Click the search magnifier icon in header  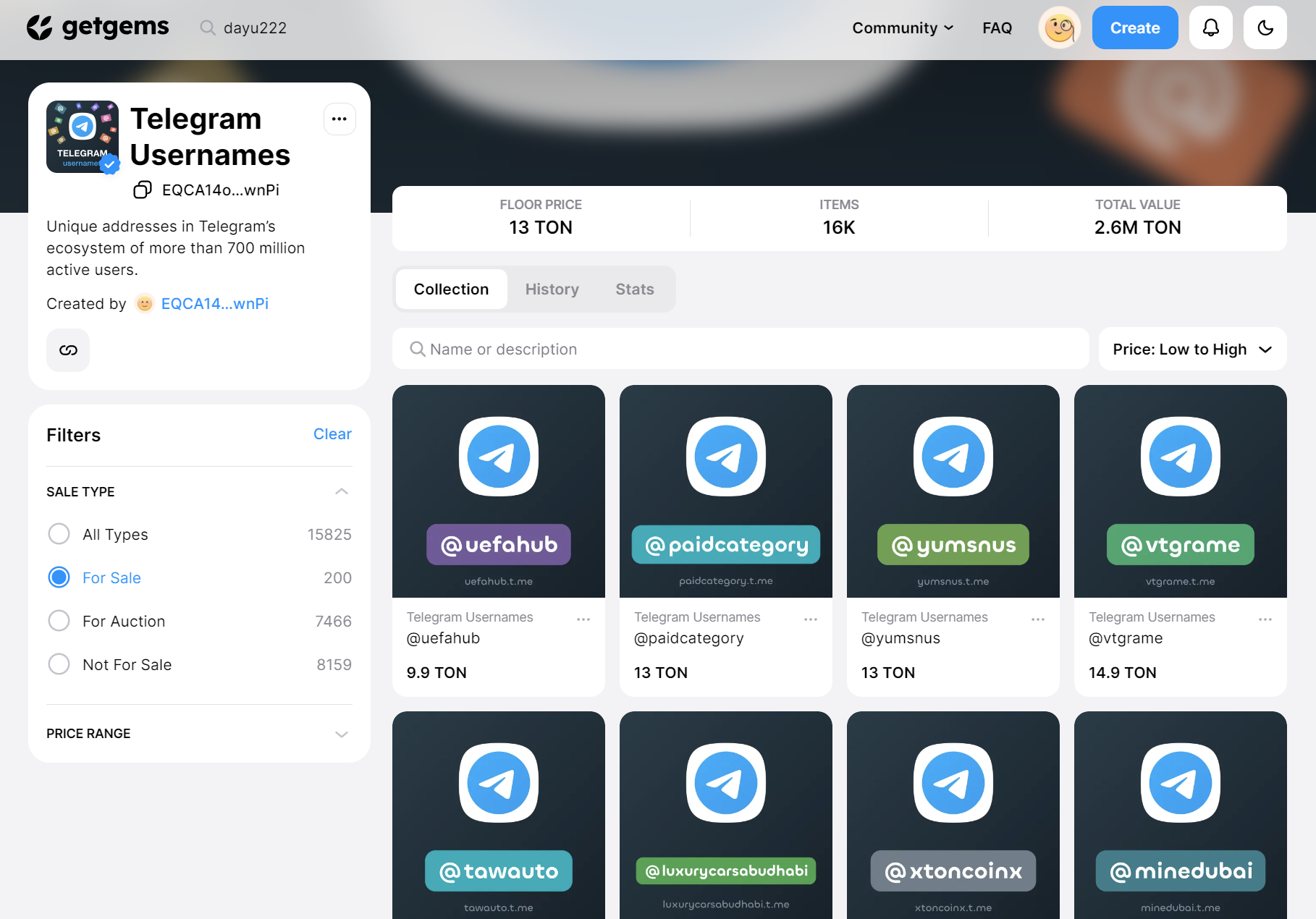coord(208,27)
